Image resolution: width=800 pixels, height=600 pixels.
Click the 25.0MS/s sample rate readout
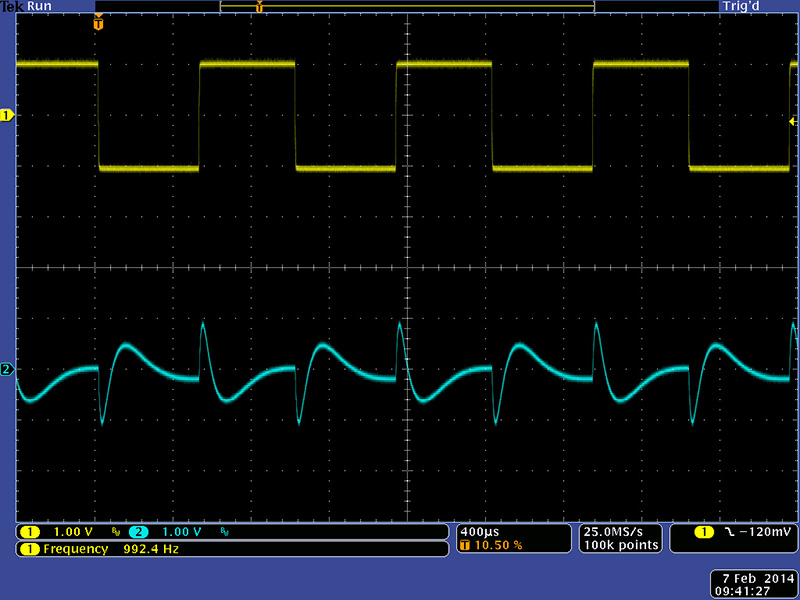[618, 530]
